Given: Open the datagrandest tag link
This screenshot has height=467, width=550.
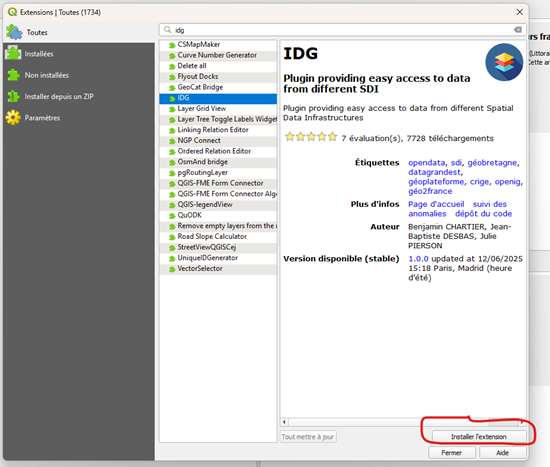Looking at the screenshot, I should coord(434,172).
